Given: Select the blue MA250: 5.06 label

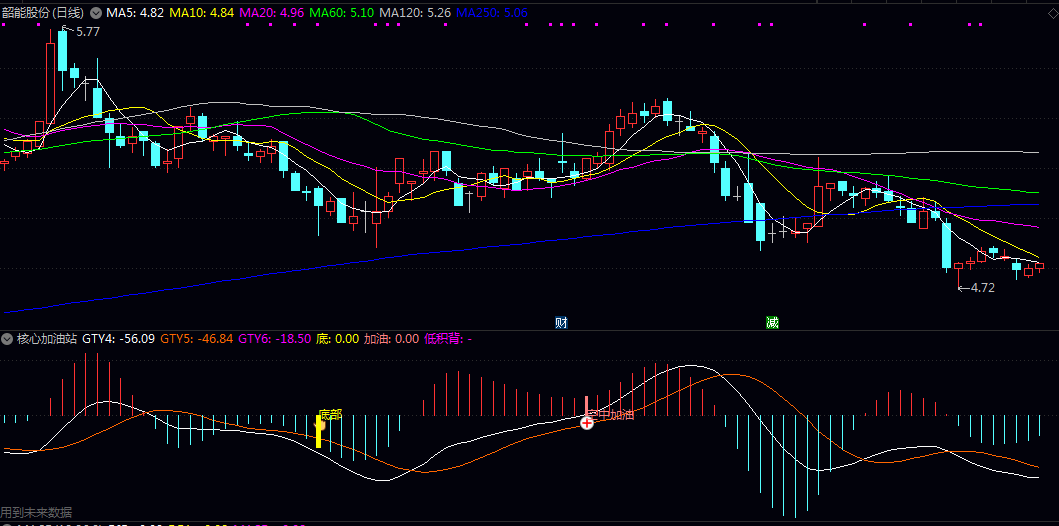Looking at the screenshot, I should (x=492, y=13).
